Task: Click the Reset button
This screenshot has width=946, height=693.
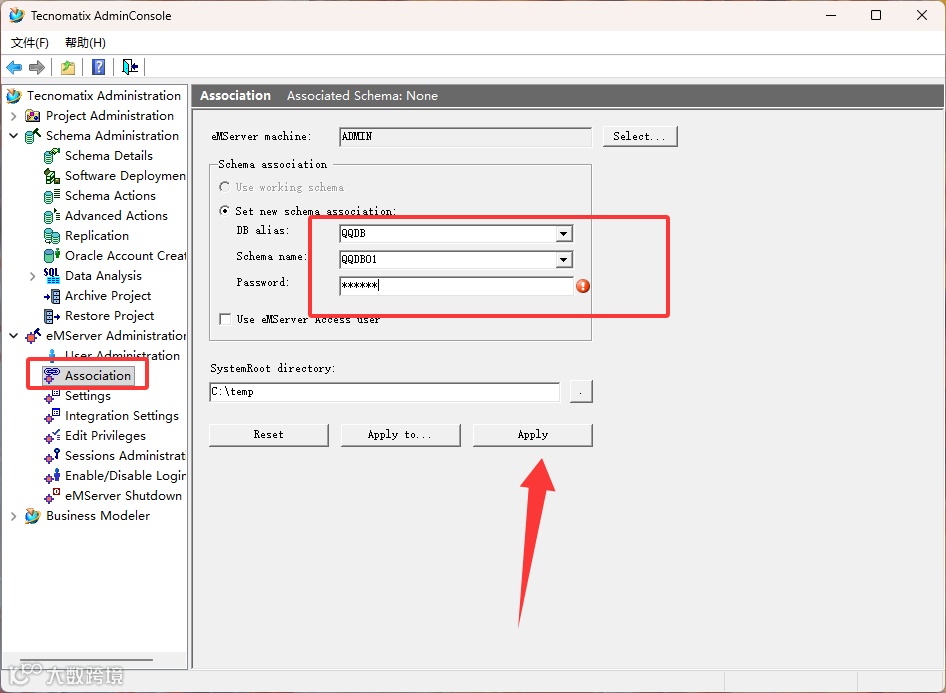Action: tap(268, 435)
